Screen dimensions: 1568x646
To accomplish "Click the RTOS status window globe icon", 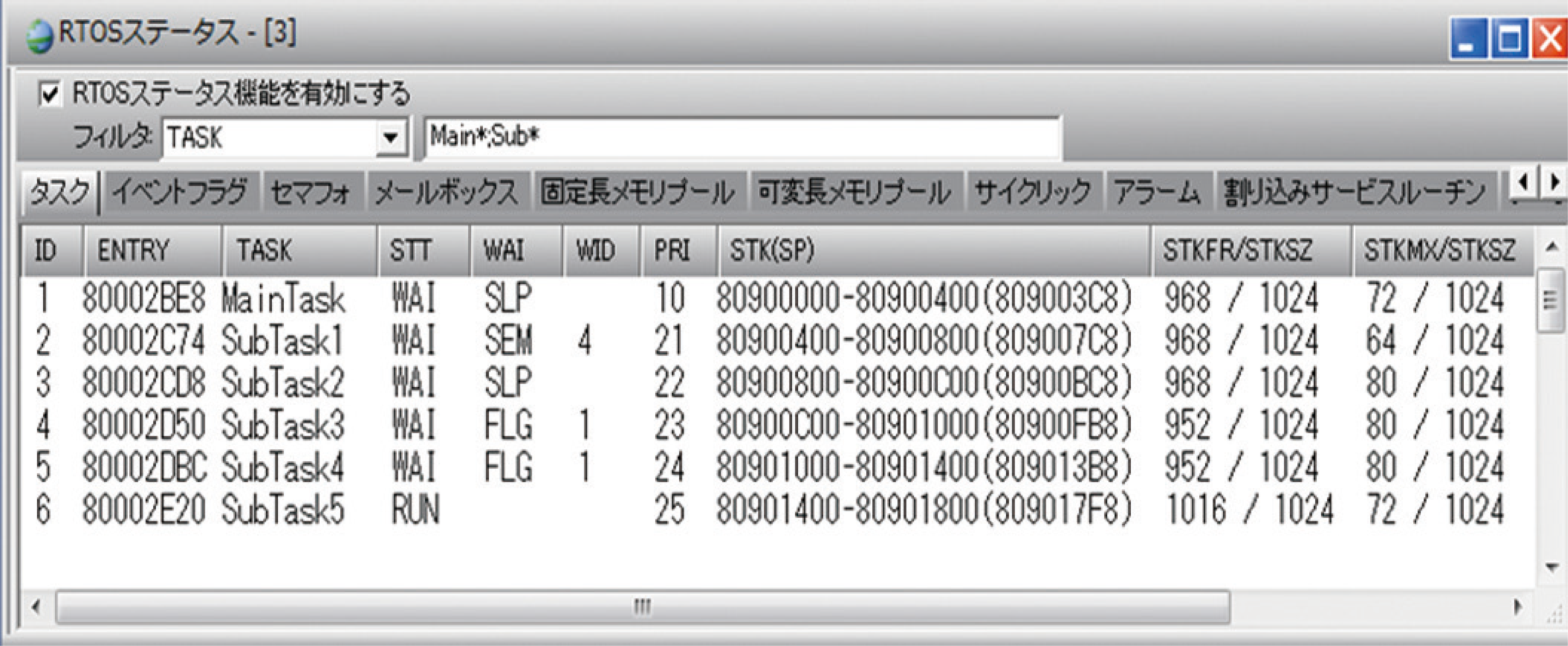I will click(40, 37).
